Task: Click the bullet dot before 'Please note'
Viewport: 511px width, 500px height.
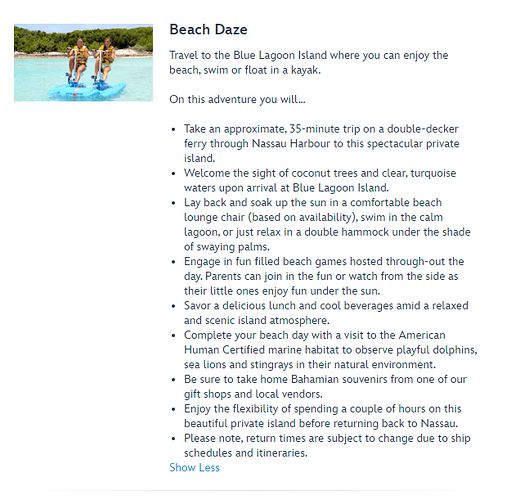Action: pos(173,439)
